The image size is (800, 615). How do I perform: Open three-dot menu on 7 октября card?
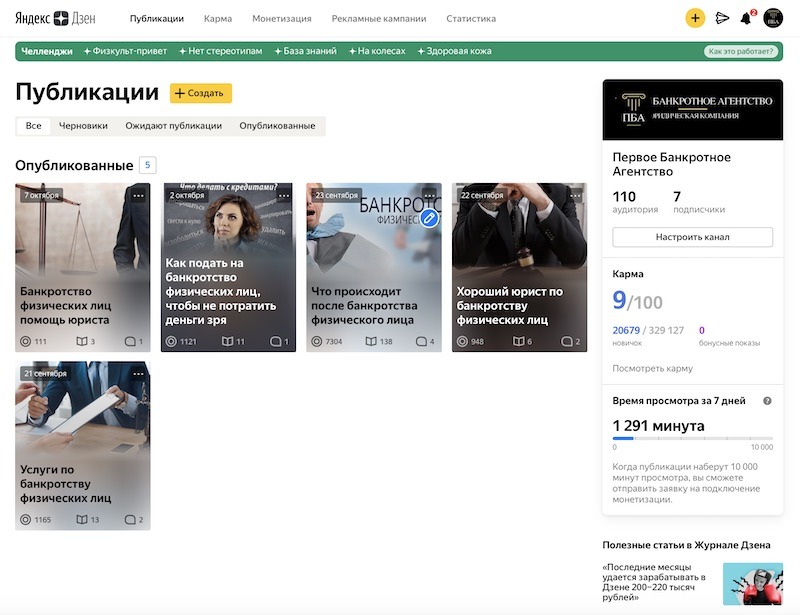pyautogui.click(x=138, y=195)
